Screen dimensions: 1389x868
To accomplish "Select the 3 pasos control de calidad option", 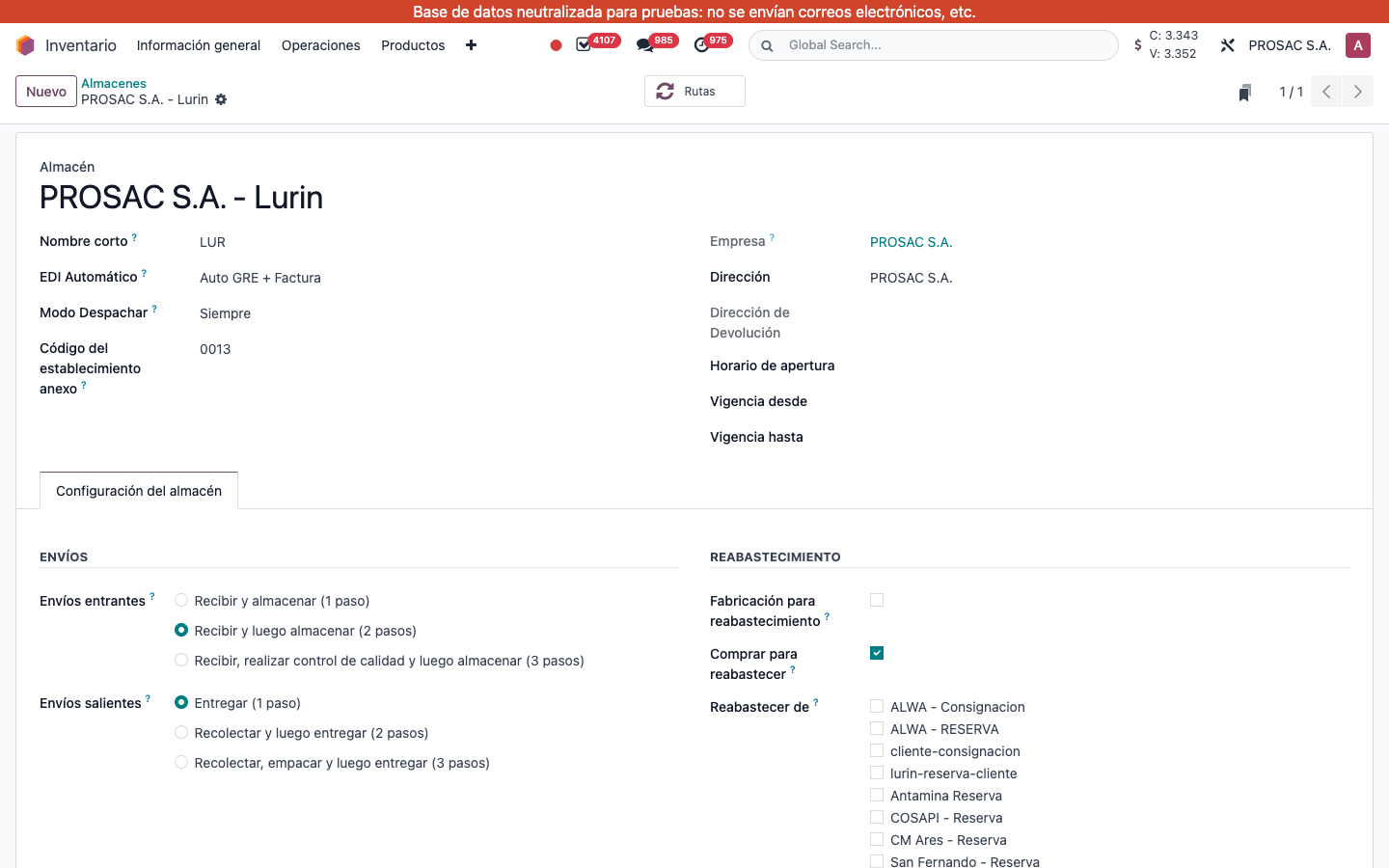I will 181,660.
